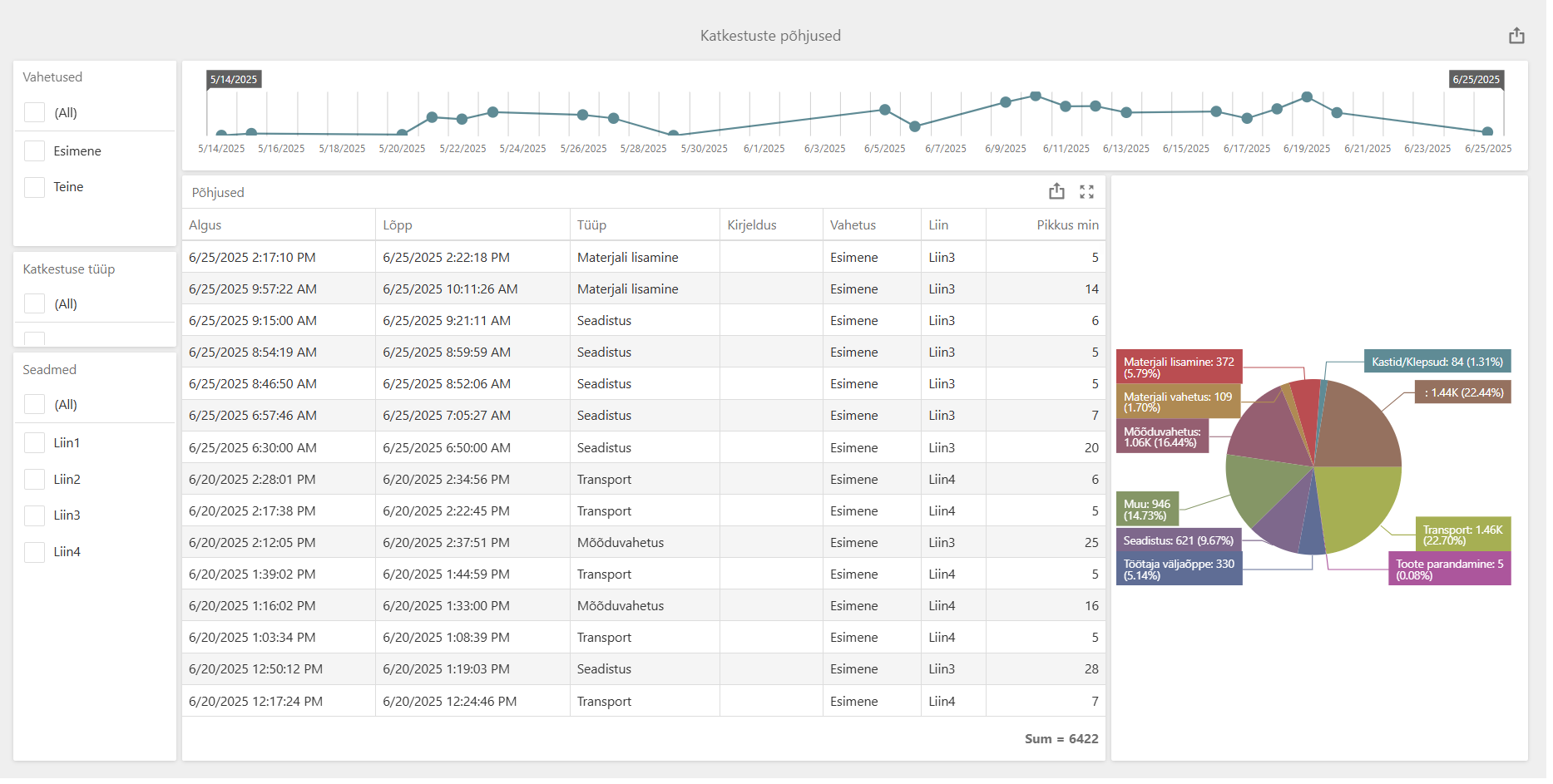Toggle the Teine shift checkbox
This screenshot has height=784, width=1553.
pos(34,187)
